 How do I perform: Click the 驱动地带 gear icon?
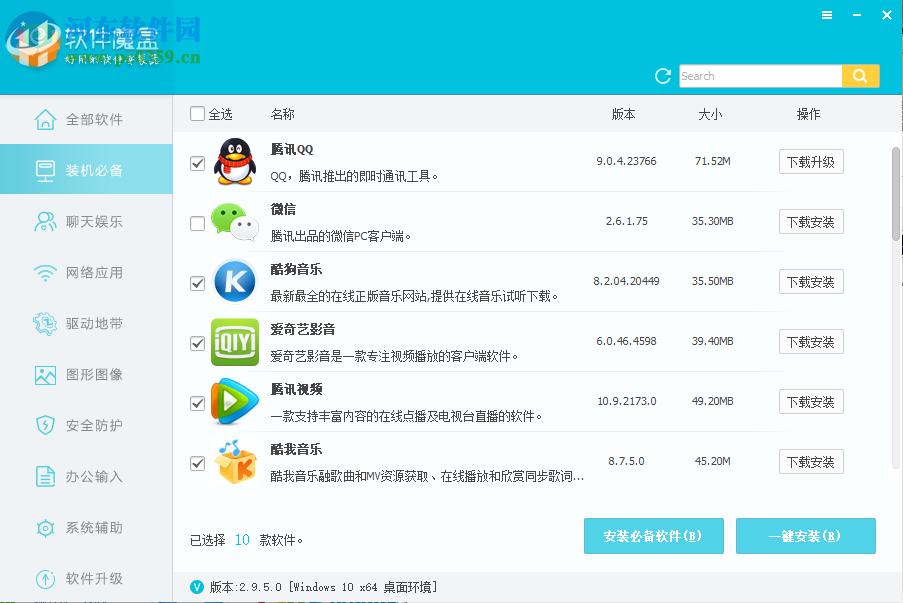click(45, 323)
